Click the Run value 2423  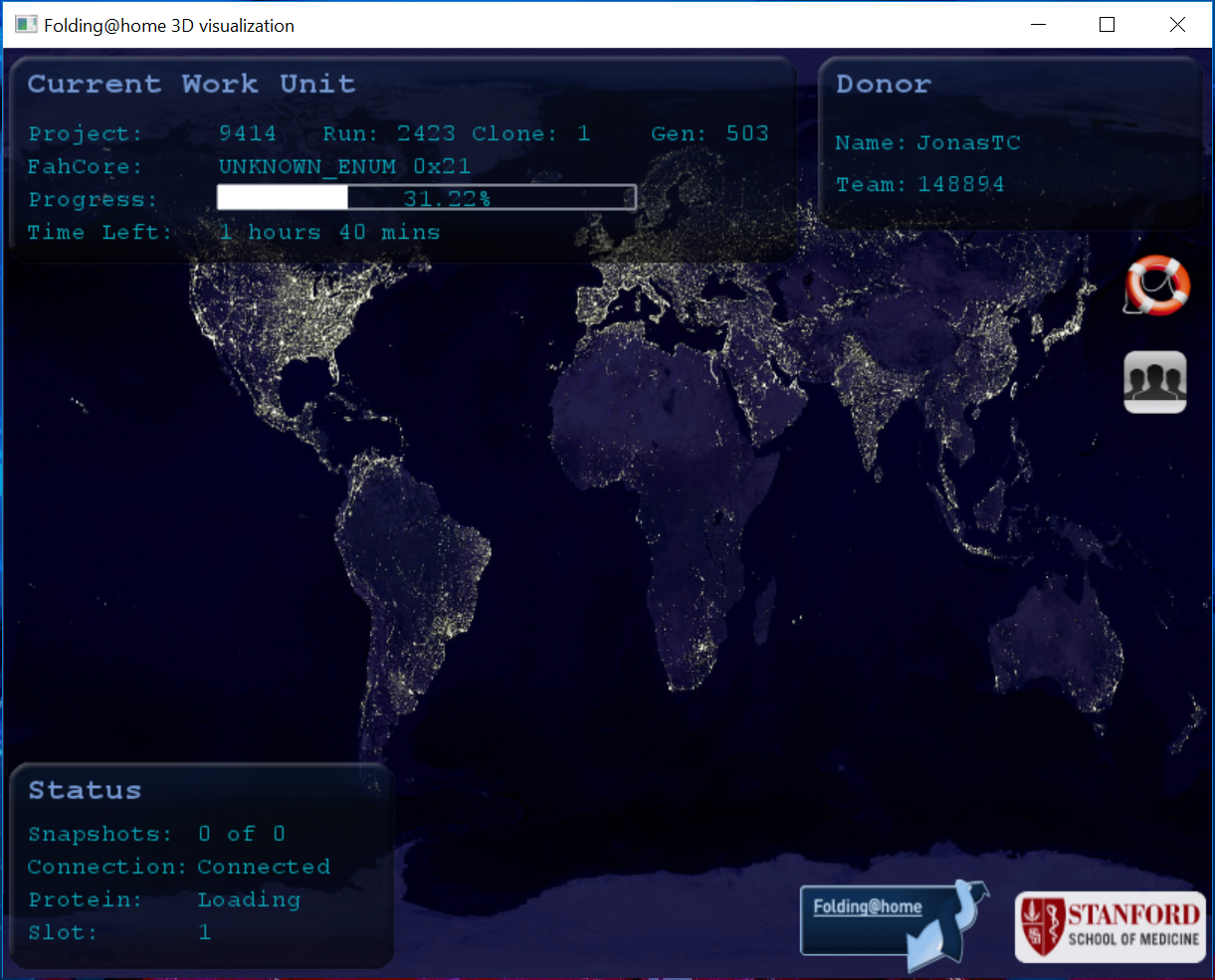pyautogui.click(x=426, y=133)
